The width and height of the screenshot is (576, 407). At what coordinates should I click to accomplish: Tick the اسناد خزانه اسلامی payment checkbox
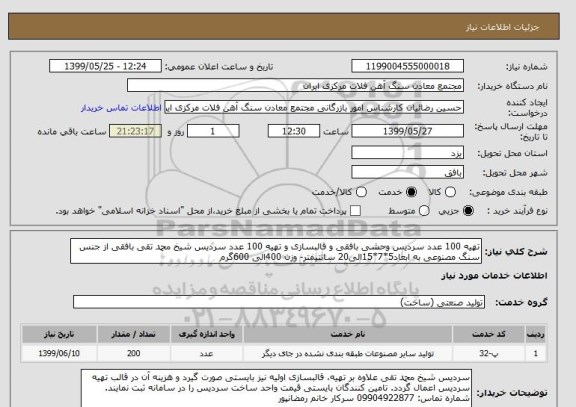[x=355, y=211]
